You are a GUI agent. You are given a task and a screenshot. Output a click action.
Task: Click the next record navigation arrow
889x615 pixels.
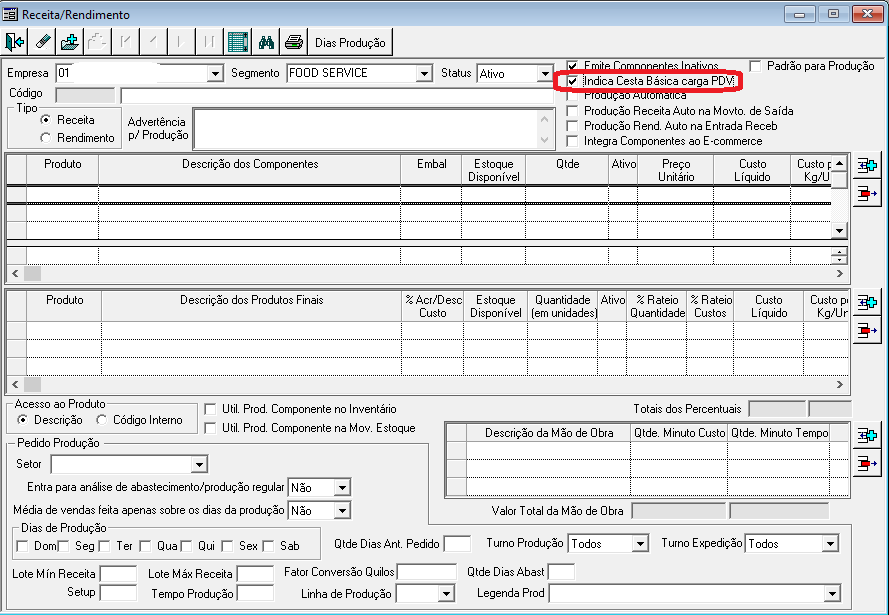coord(181,42)
